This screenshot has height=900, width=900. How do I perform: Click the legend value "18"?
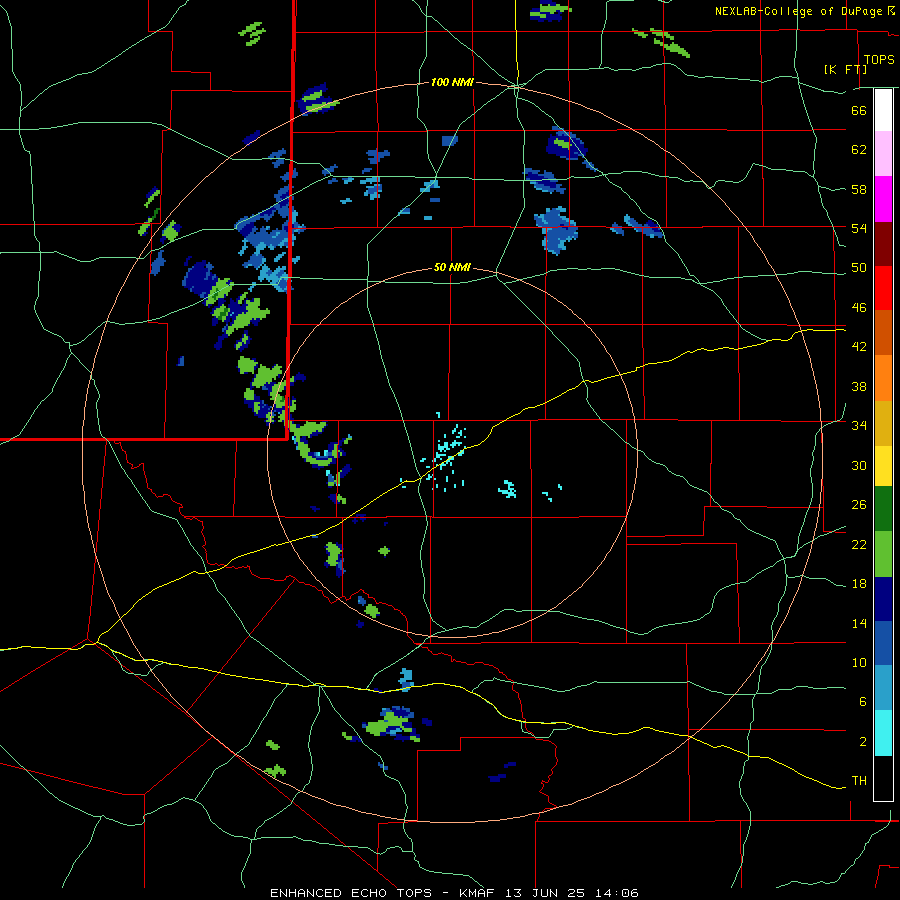859,584
